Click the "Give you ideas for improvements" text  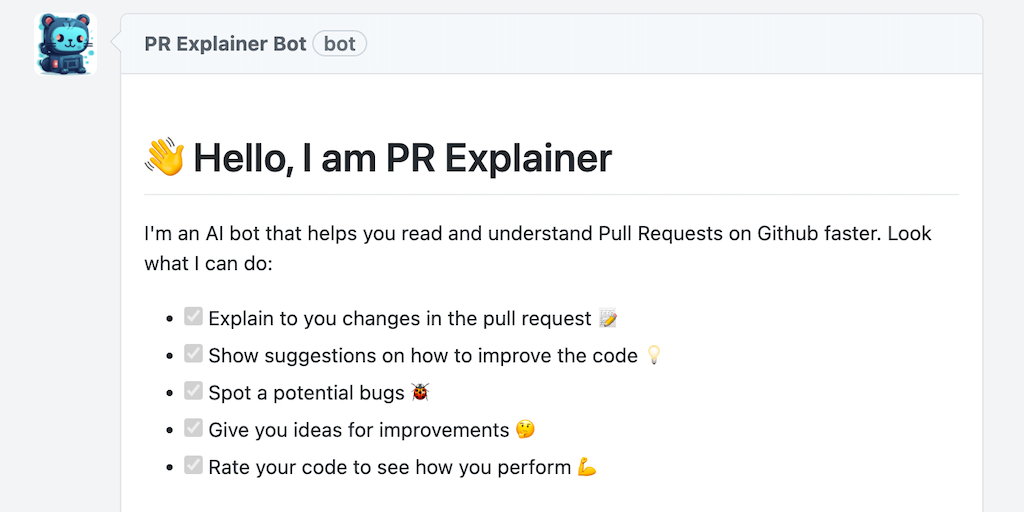pos(359,430)
